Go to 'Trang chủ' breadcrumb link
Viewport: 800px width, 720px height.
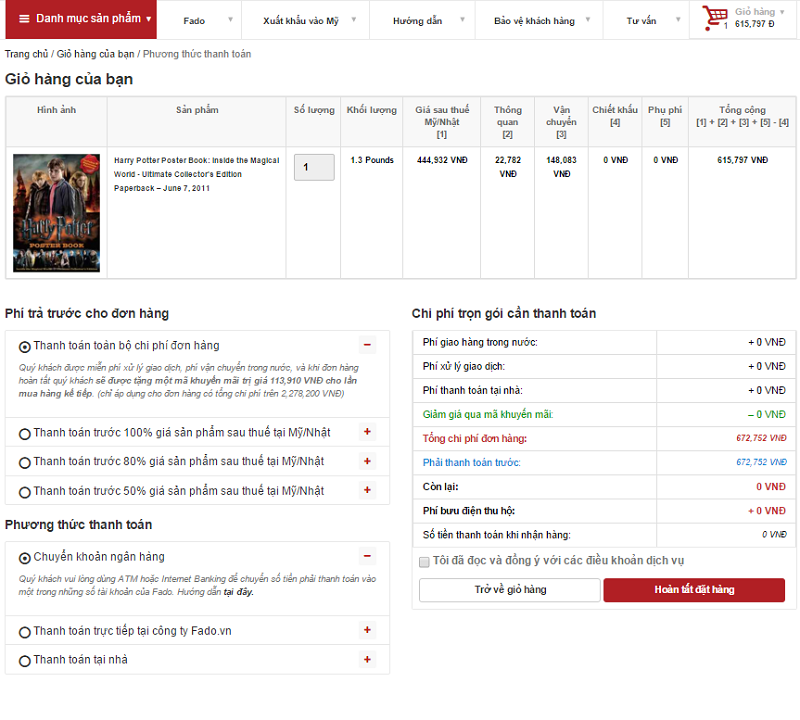[x=27, y=54]
